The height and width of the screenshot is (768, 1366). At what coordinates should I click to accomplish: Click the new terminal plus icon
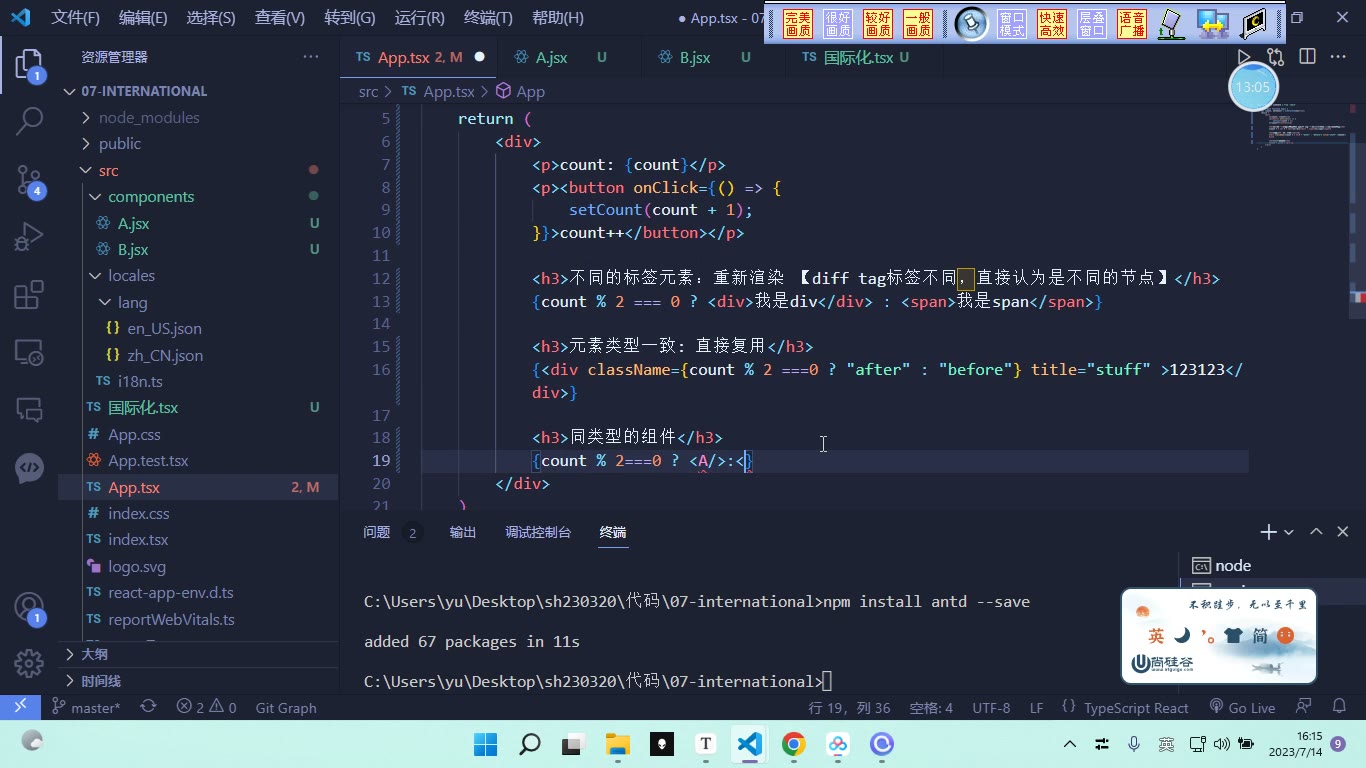[x=1268, y=532]
